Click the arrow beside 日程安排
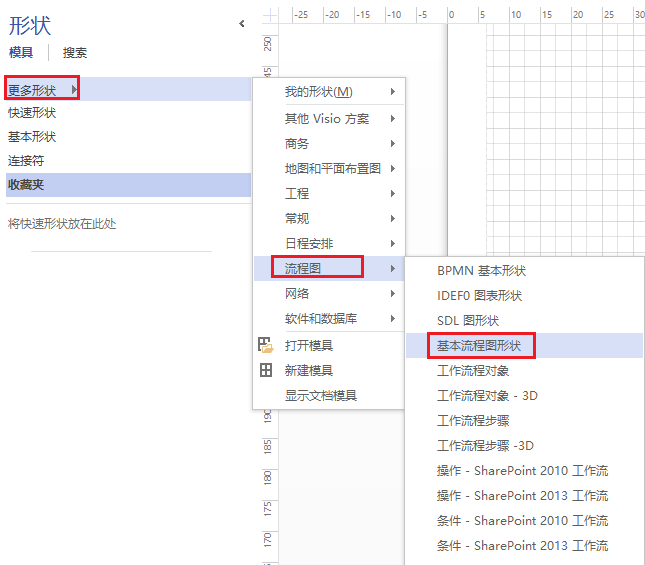 393,243
